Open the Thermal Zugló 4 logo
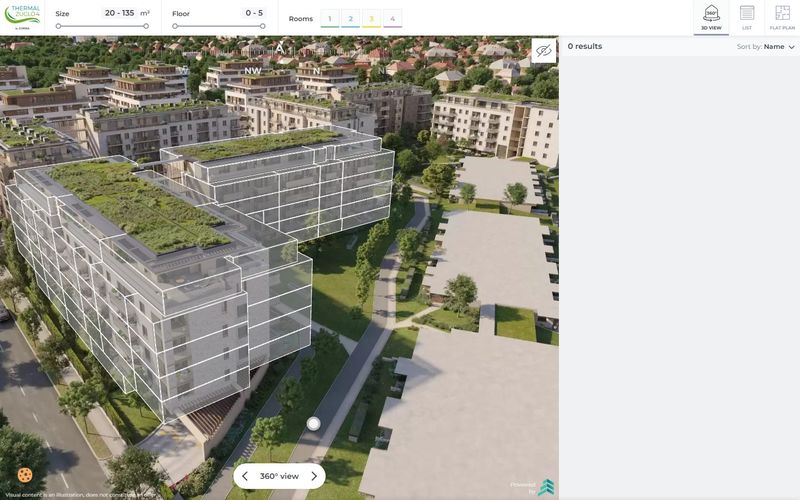 (22, 17)
